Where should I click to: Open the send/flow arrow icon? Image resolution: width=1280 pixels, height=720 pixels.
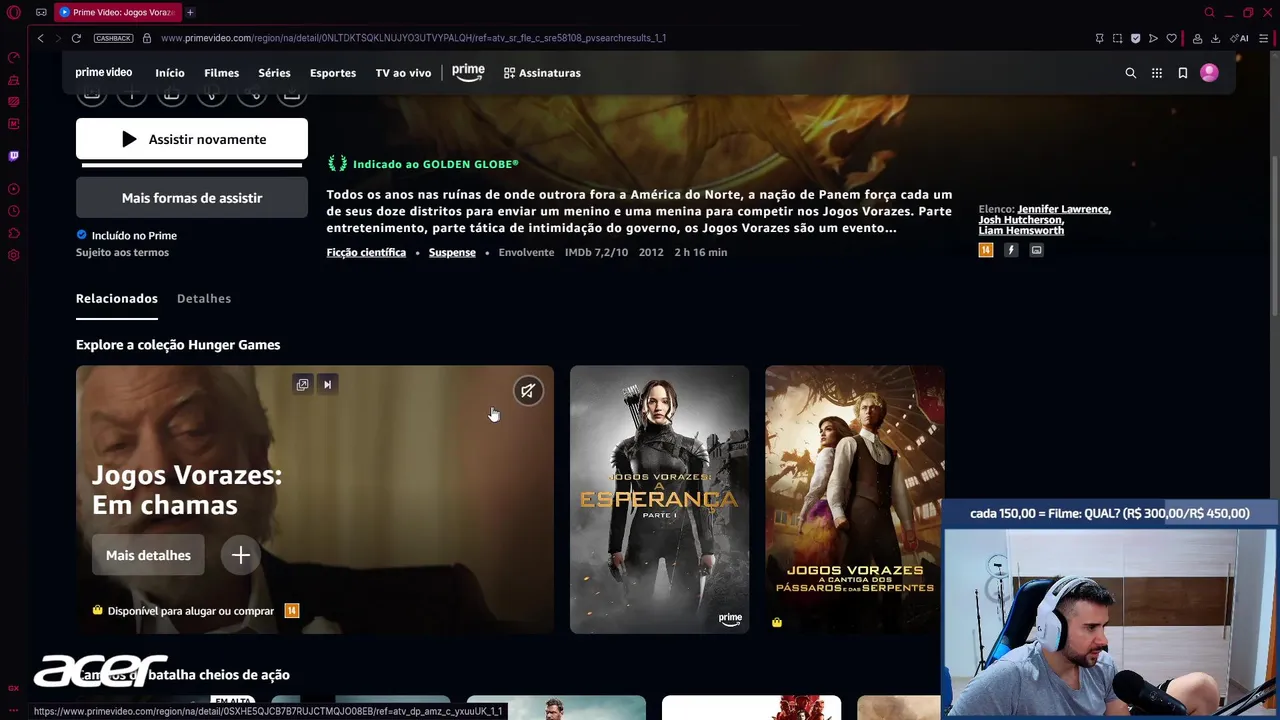coord(1153,38)
